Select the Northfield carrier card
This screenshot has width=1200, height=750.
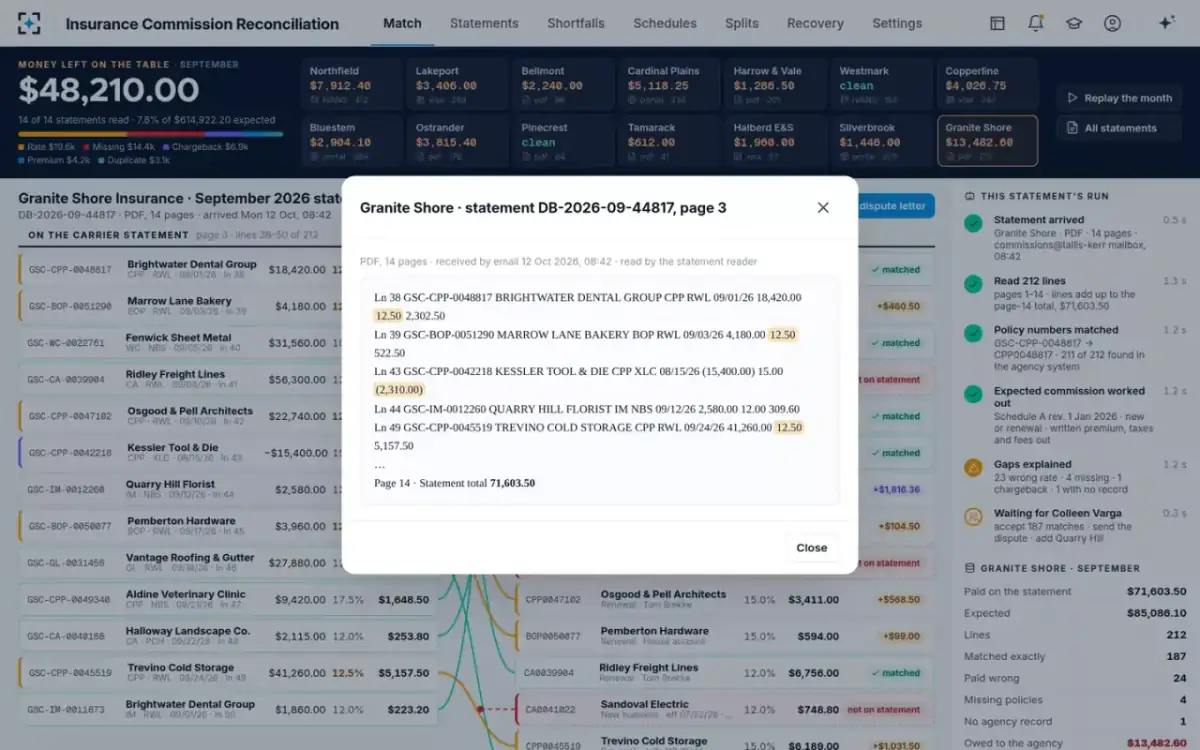(351, 84)
